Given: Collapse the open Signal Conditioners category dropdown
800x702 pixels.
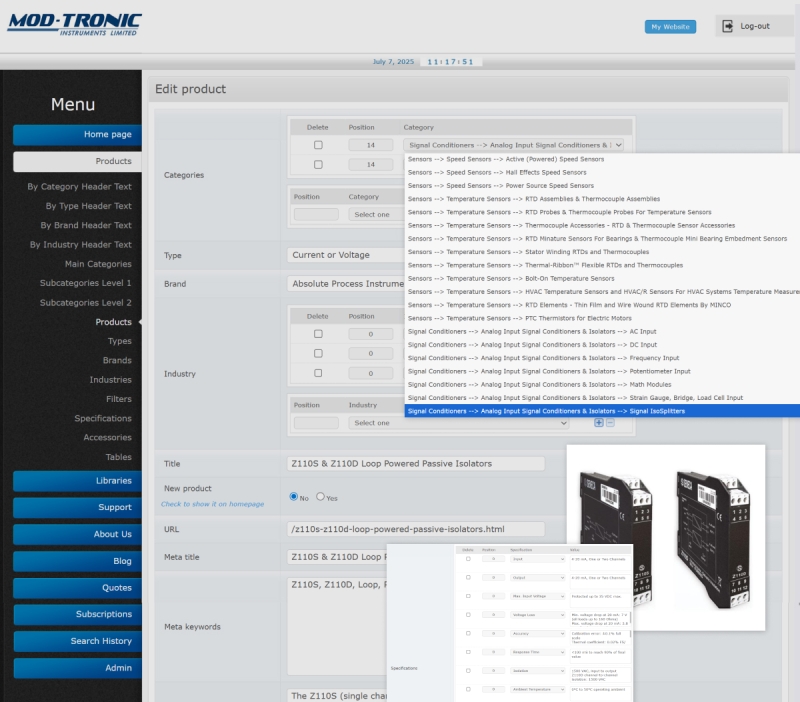Looking at the screenshot, I should coord(513,145).
